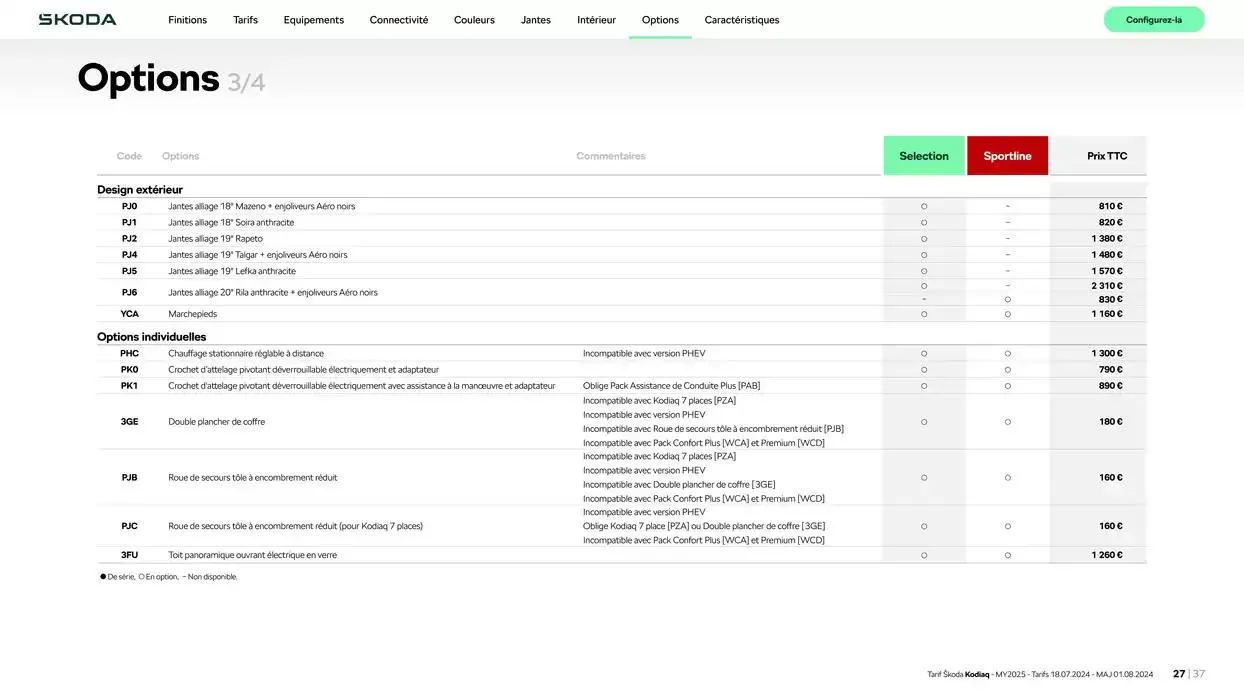Go to the Equipements section
Screen dimensions: 1244x700
point(313,20)
